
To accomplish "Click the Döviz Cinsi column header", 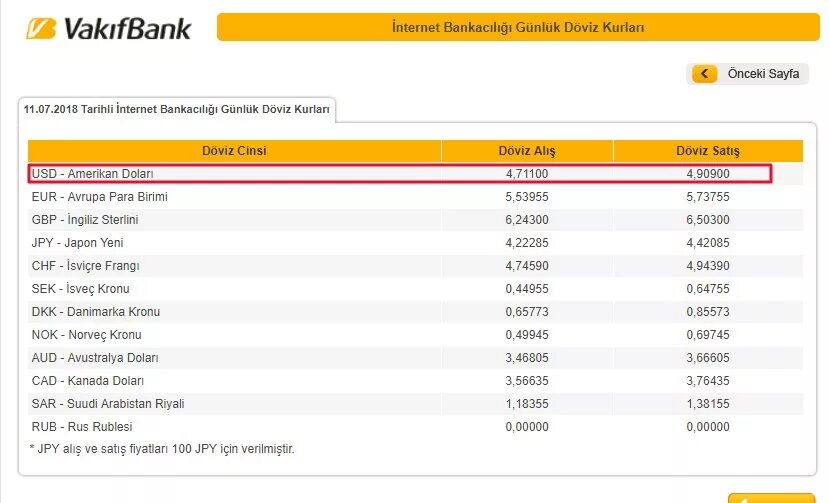I will (x=234, y=151).
